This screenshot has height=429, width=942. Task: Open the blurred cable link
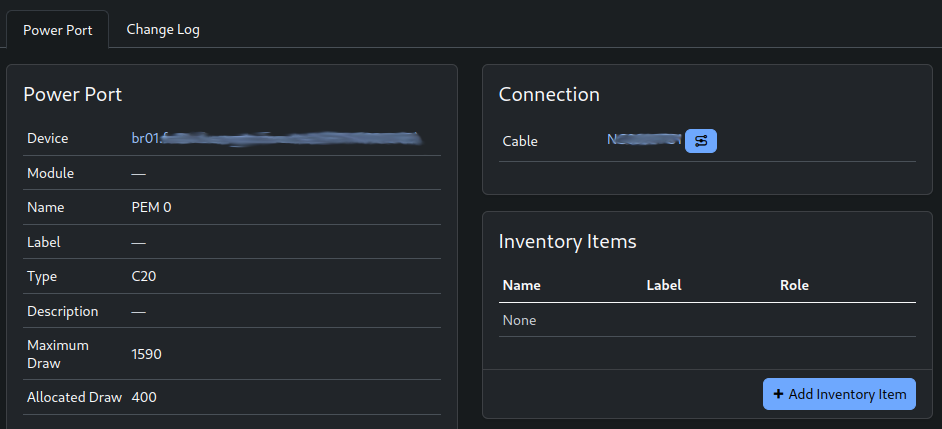(x=644, y=140)
